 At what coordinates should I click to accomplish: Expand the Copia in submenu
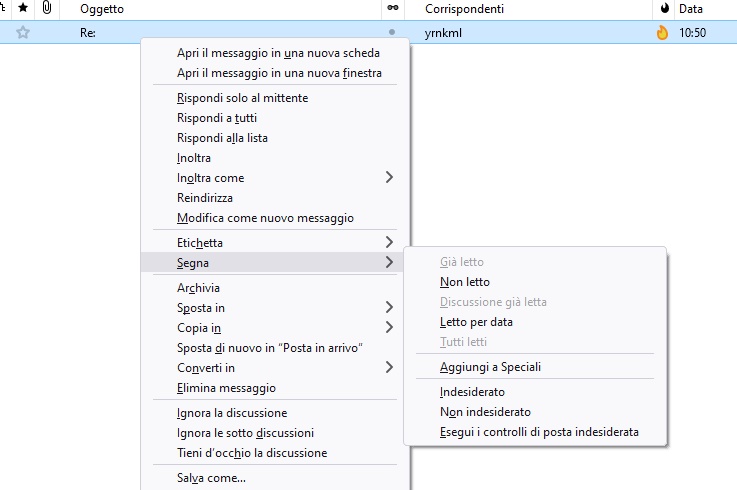point(275,327)
